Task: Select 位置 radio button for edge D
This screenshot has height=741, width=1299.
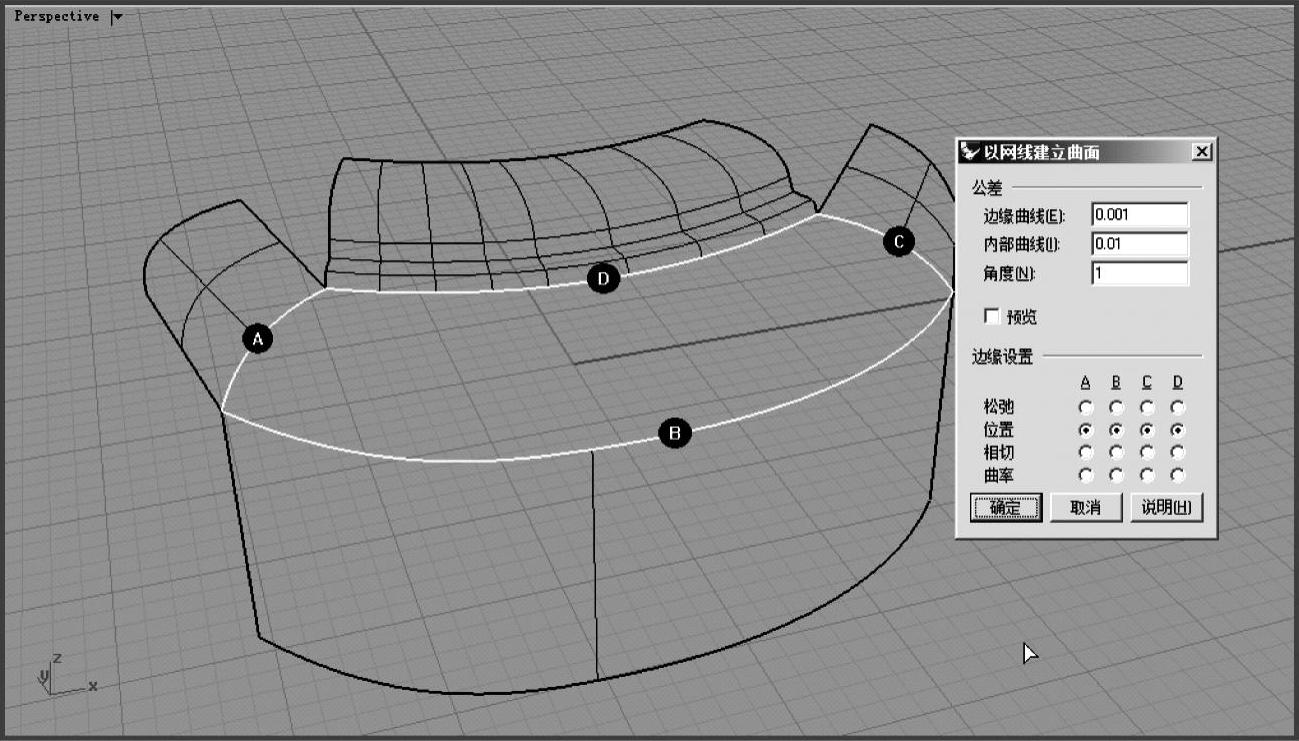Action: click(x=1178, y=429)
